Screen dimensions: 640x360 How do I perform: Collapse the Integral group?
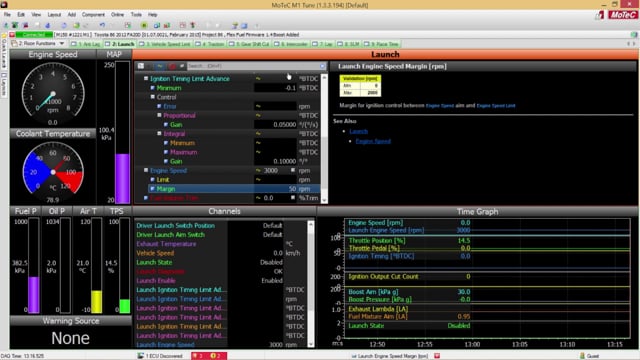point(159,133)
